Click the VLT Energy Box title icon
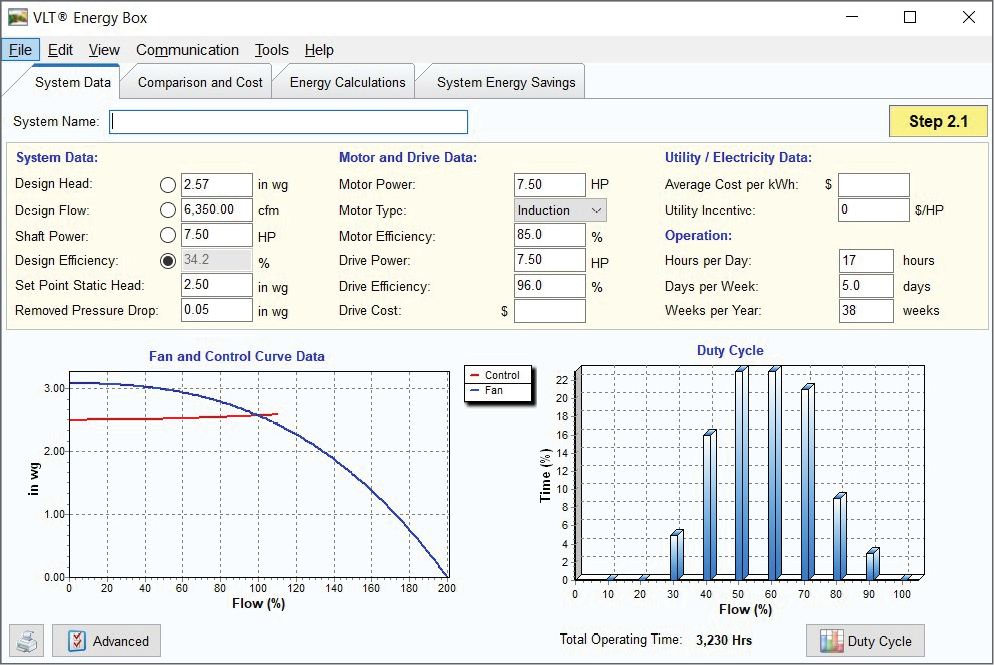 coord(18,17)
